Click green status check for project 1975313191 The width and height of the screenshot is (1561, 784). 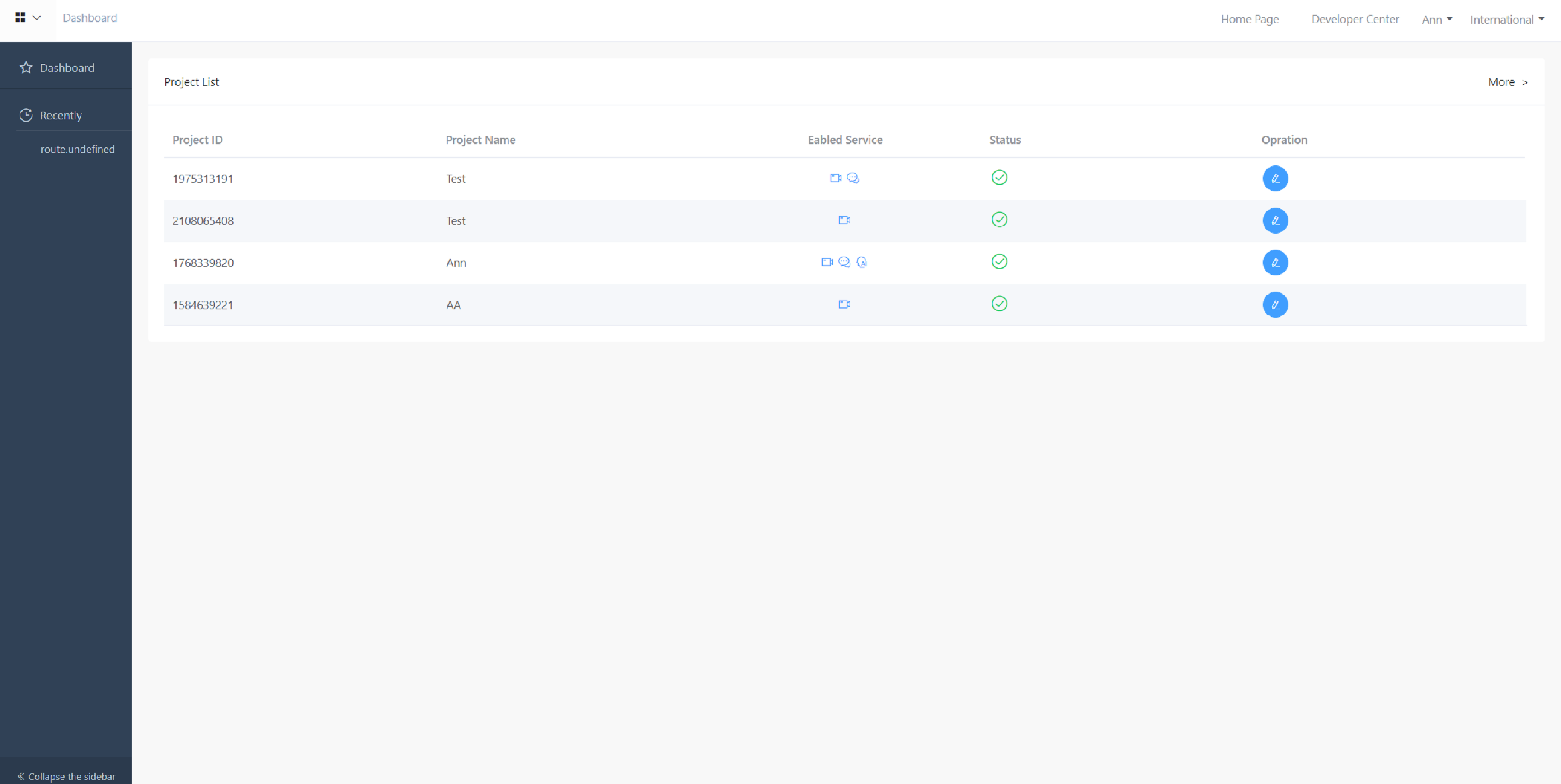(x=999, y=177)
